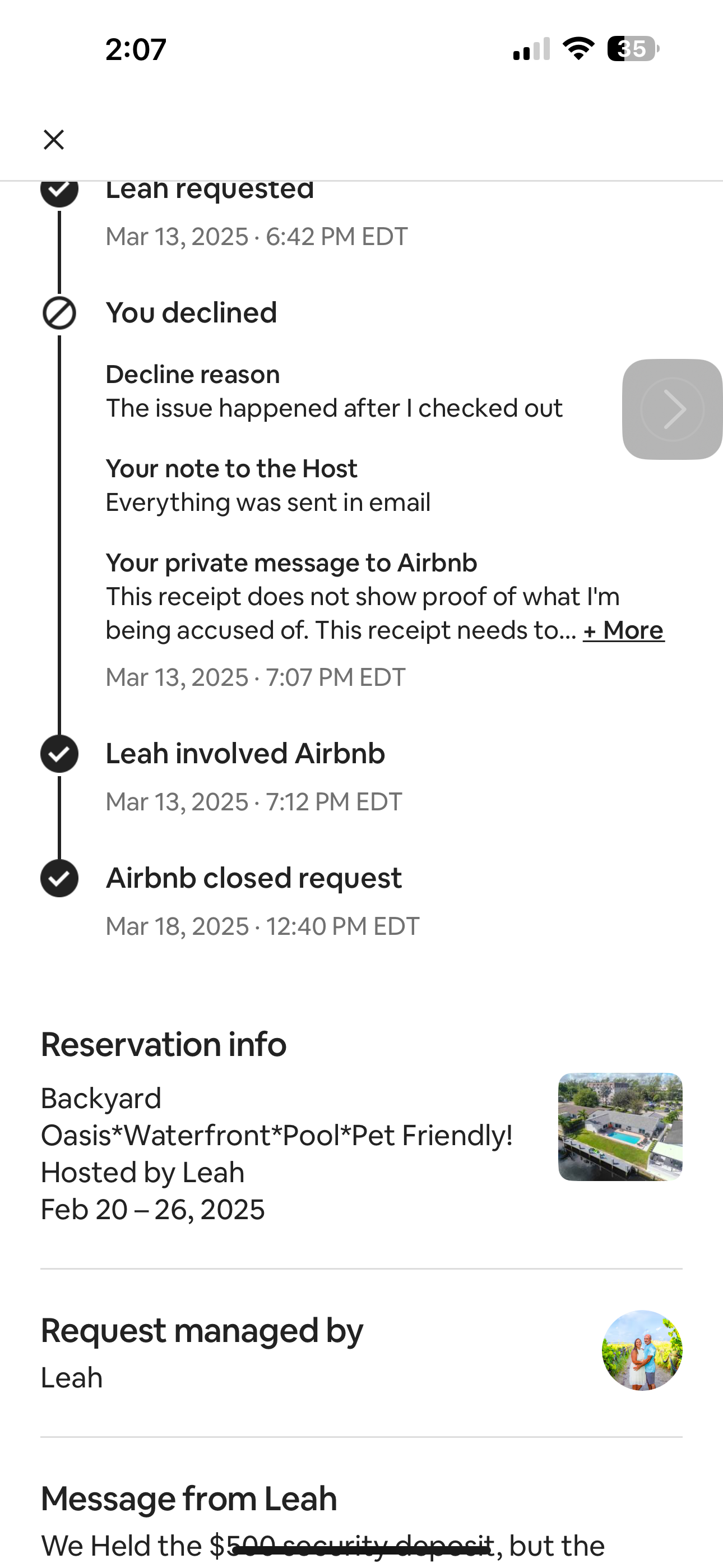Tap the gray chevron arrow button
This screenshot has width=723, height=1568.
[672, 409]
